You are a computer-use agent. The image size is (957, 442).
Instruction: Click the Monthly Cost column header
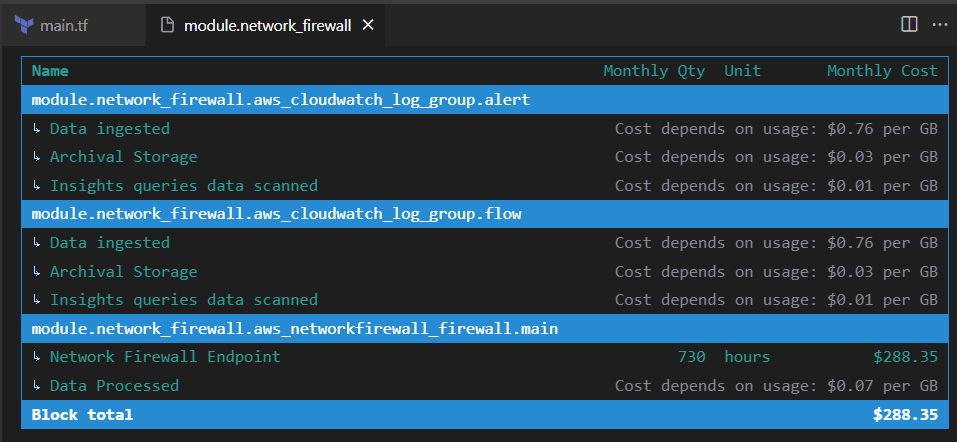882,71
